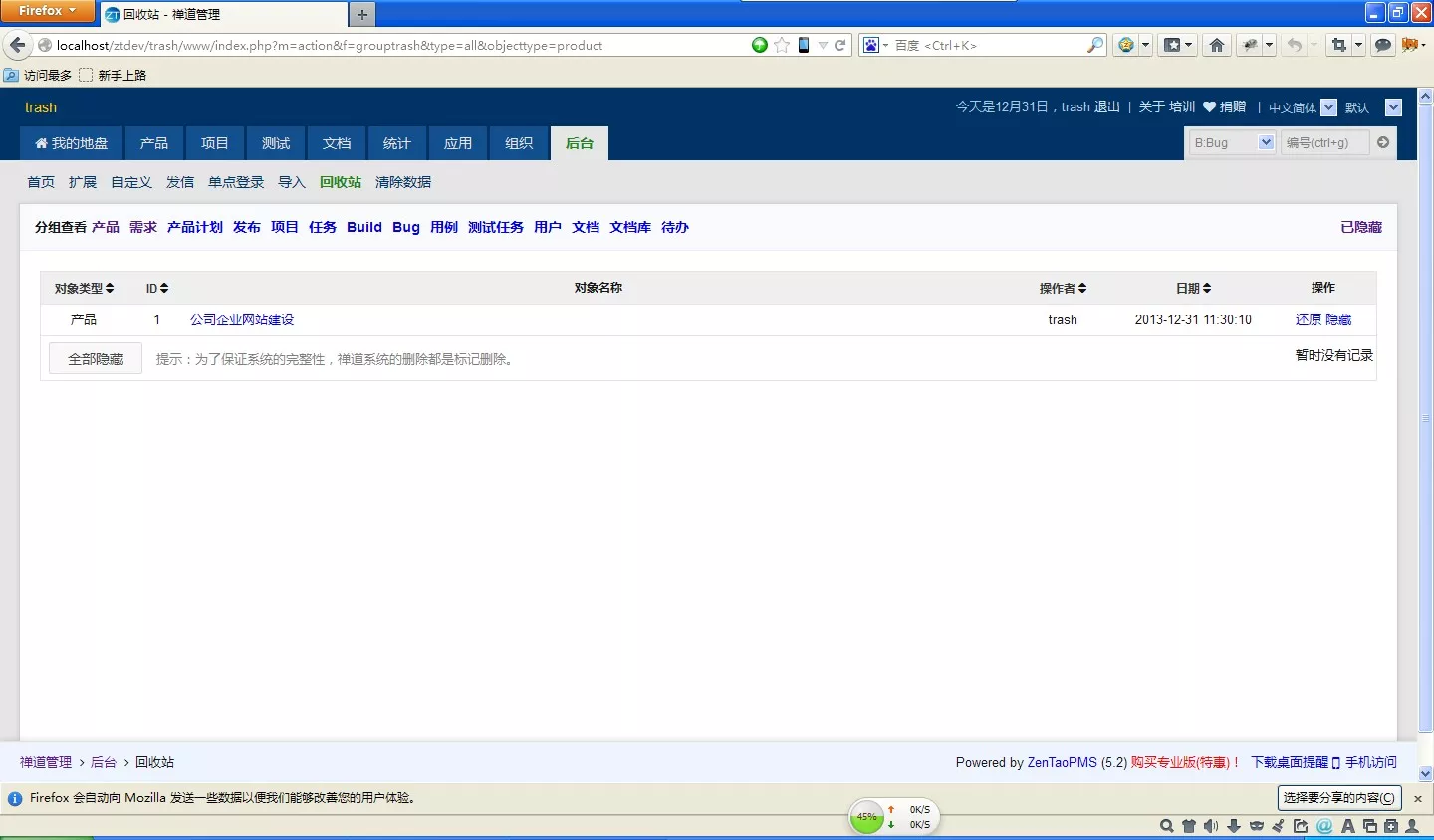Screen dimensions: 1434x840
Task: Click the page scrollbar down arrow
Action: pos(1425,773)
